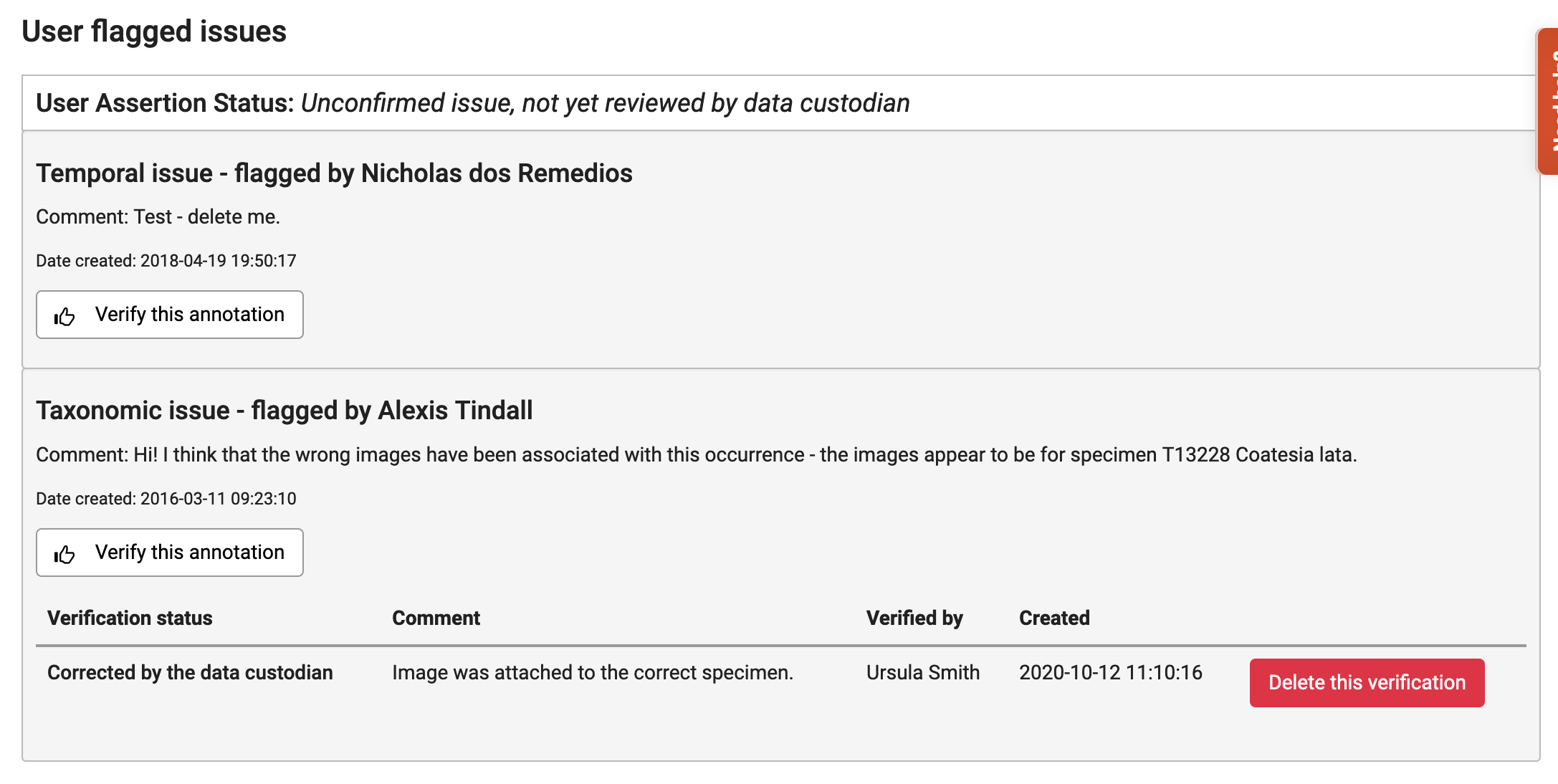
Task: Click the thumbs-up icon on the Temporal issue
Action: (64, 314)
